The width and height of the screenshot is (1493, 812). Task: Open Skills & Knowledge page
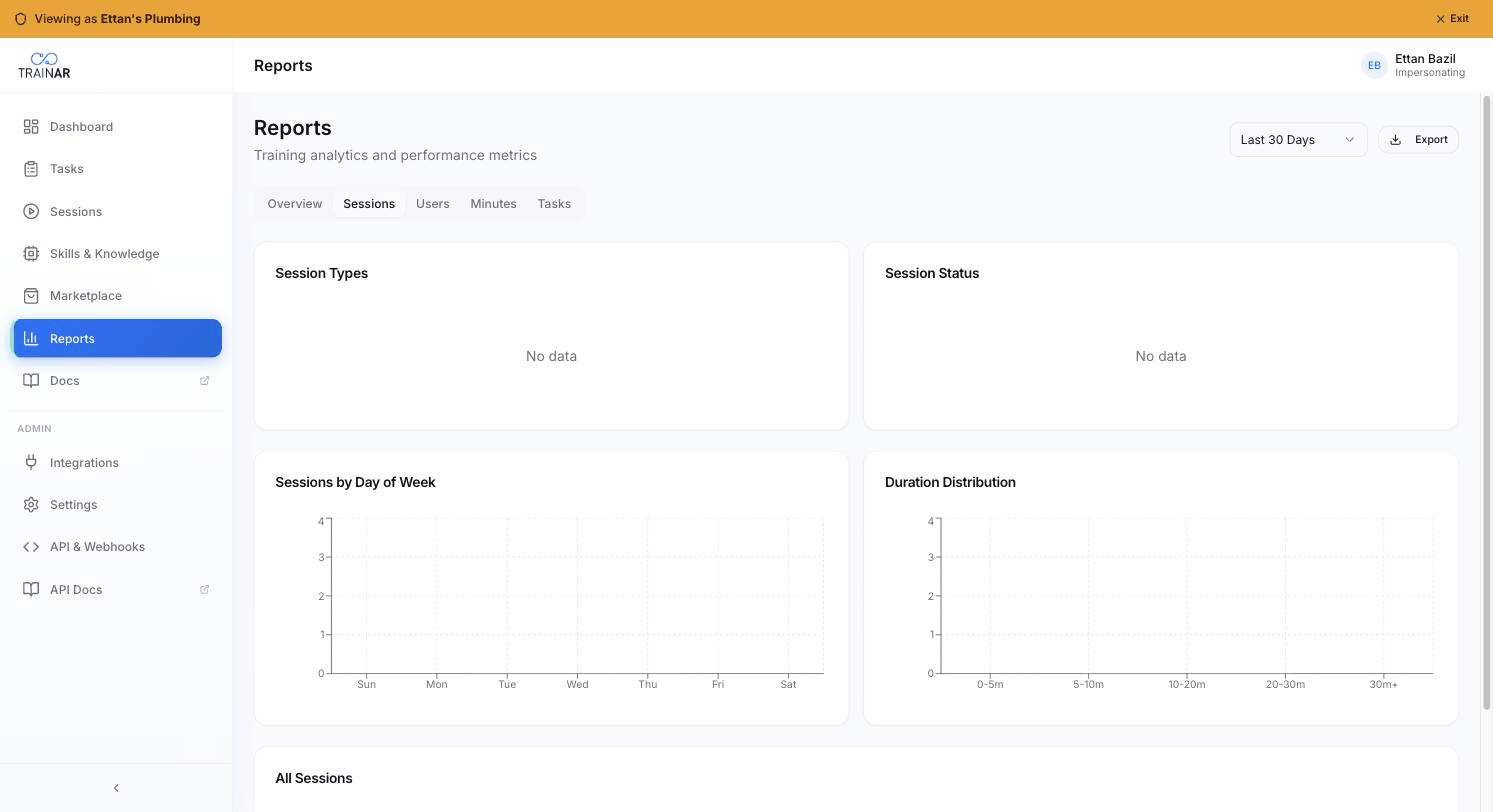click(x=117, y=254)
